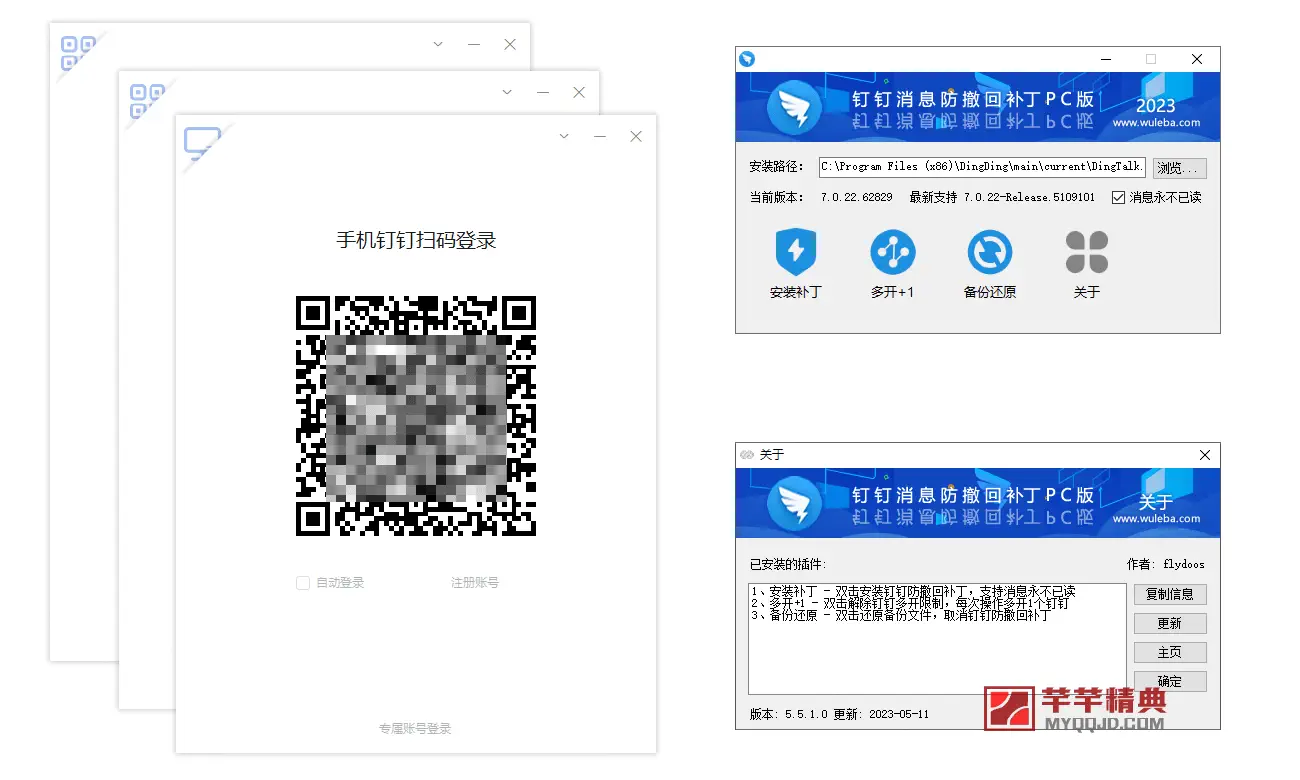Expand the dropdown arrow in middle login window
The height and width of the screenshot is (780, 1300).
(x=507, y=92)
